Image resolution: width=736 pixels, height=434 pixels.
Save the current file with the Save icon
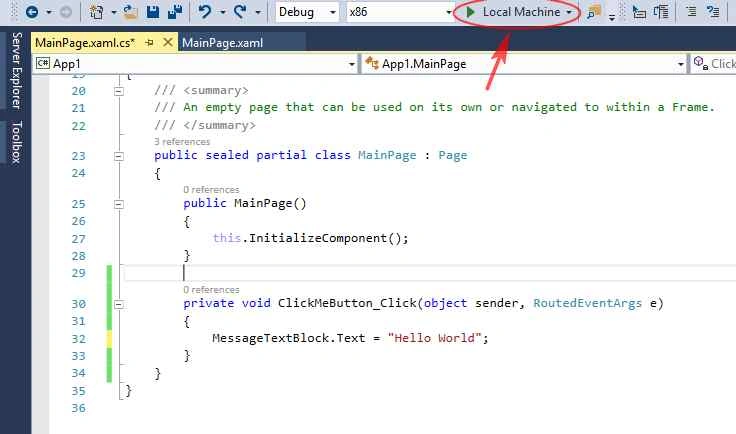coord(153,12)
